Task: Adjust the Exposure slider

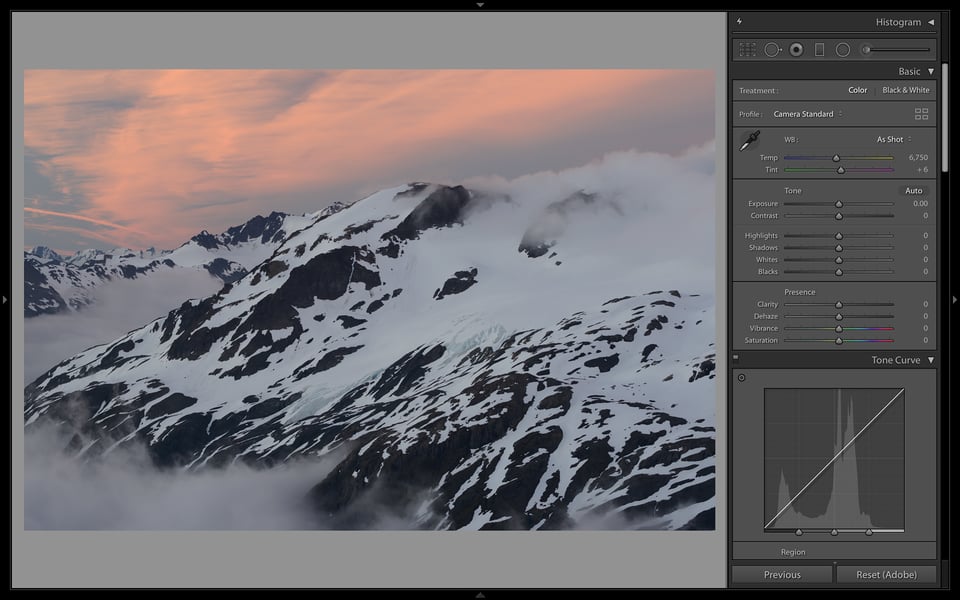Action: [x=839, y=204]
